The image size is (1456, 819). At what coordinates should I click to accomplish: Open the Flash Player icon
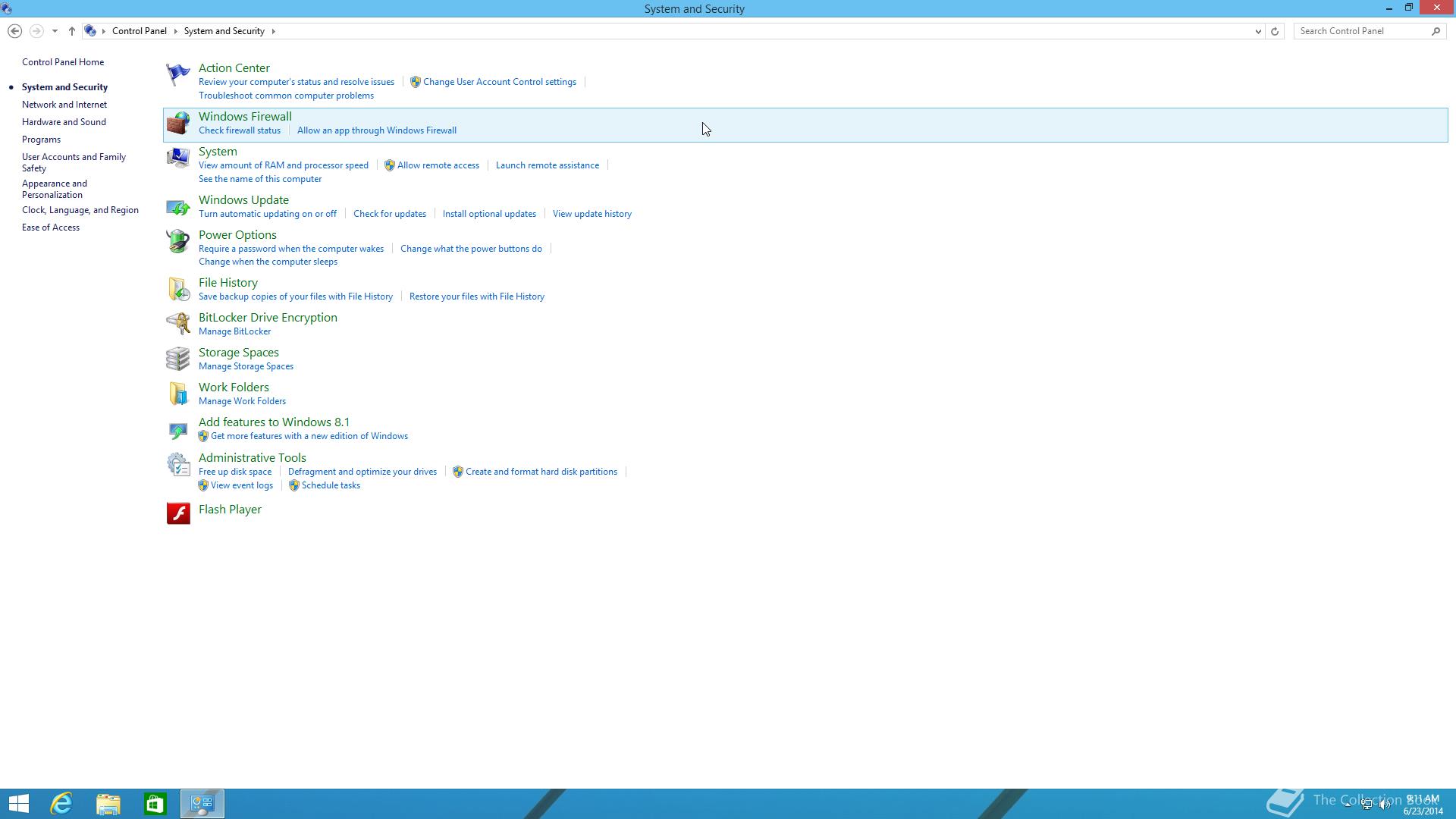178,513
